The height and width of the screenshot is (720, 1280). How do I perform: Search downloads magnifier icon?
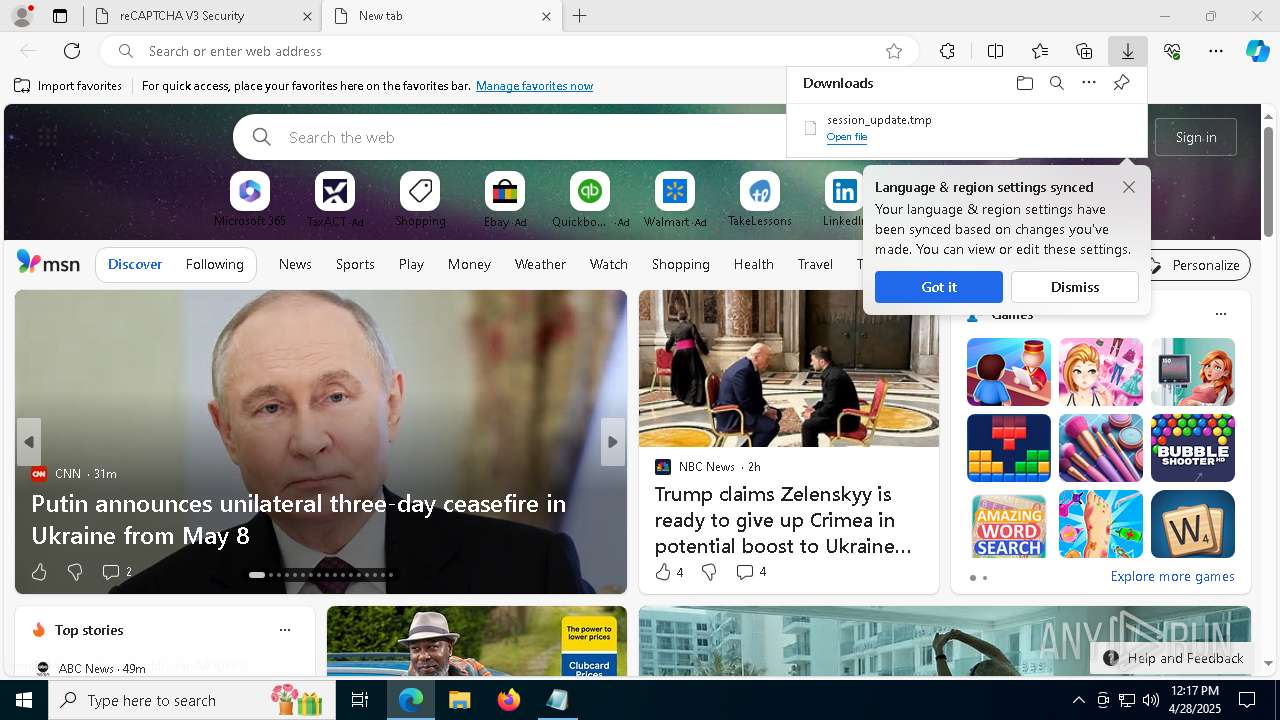[1056, 83]
